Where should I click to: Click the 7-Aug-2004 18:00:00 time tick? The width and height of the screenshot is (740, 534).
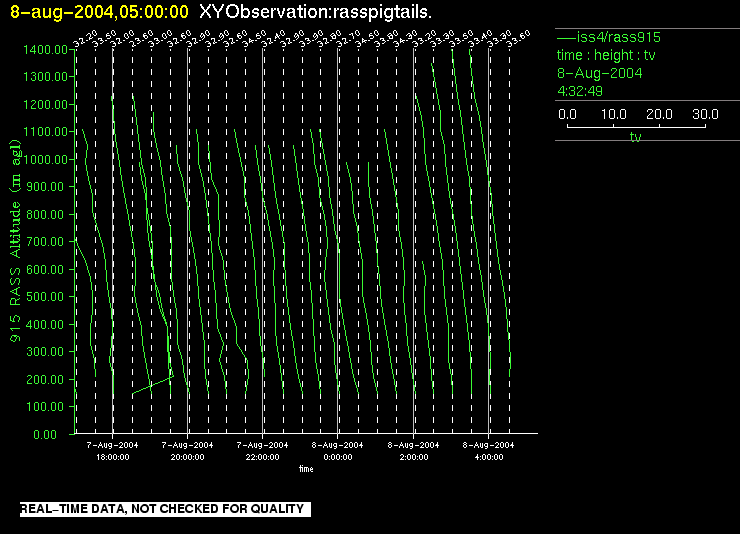pos(112,450)
